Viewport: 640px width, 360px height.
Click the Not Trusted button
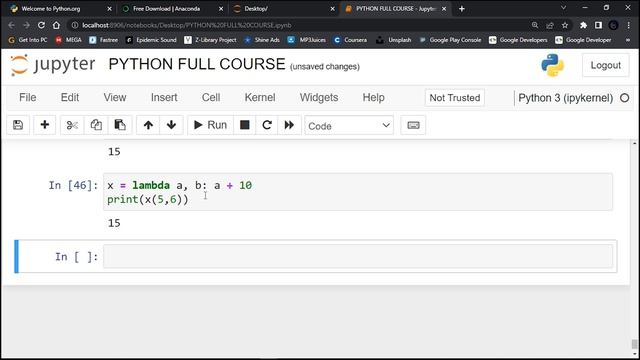click(x=455, y=98)
